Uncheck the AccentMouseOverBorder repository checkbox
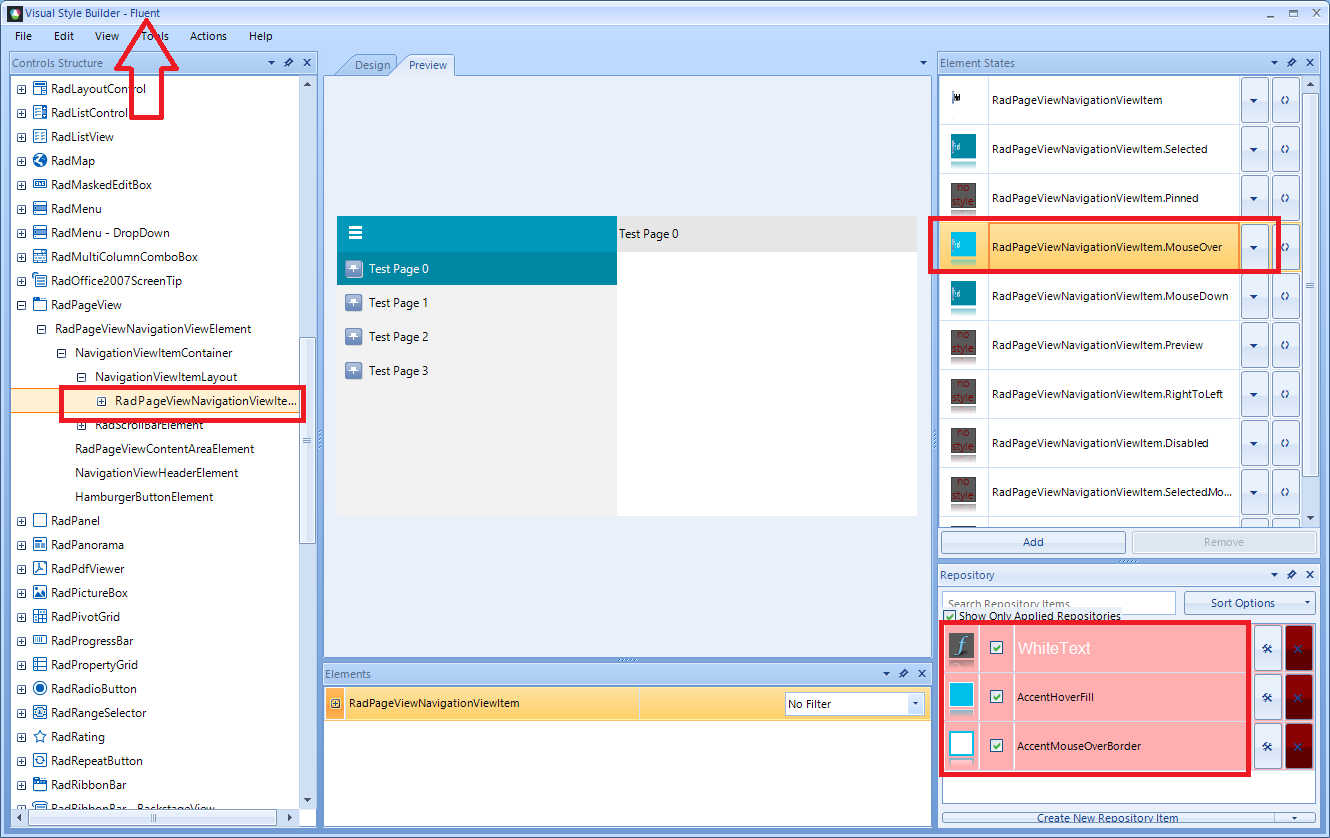Image resolution: width=1330 pixels, height=838 pixels. [x=996, y=746]
